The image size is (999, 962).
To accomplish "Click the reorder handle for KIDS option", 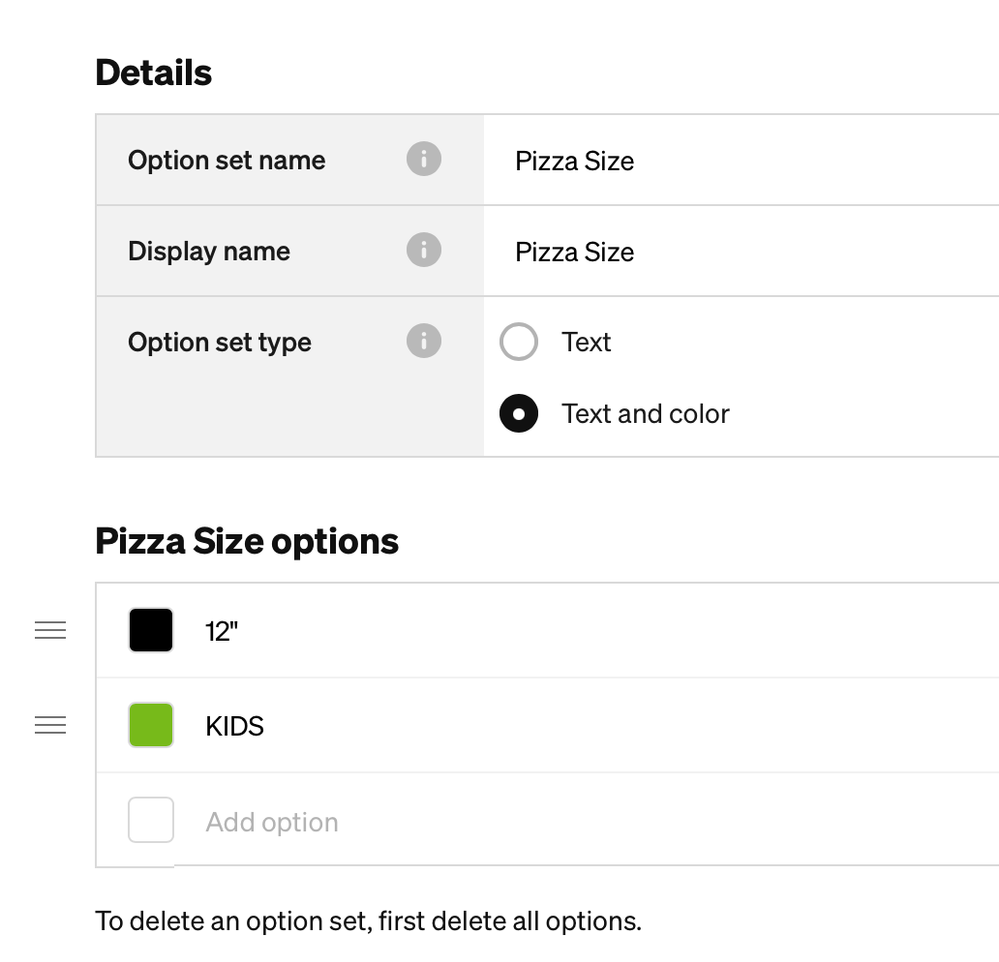I will (x=50, y=725).
